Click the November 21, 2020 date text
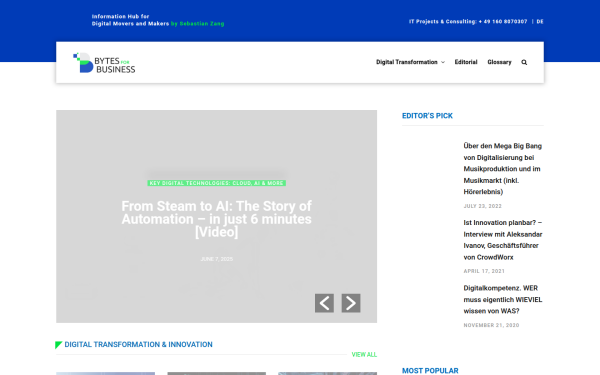This screenshot has width=600, height=375. (x=491, y=325)
